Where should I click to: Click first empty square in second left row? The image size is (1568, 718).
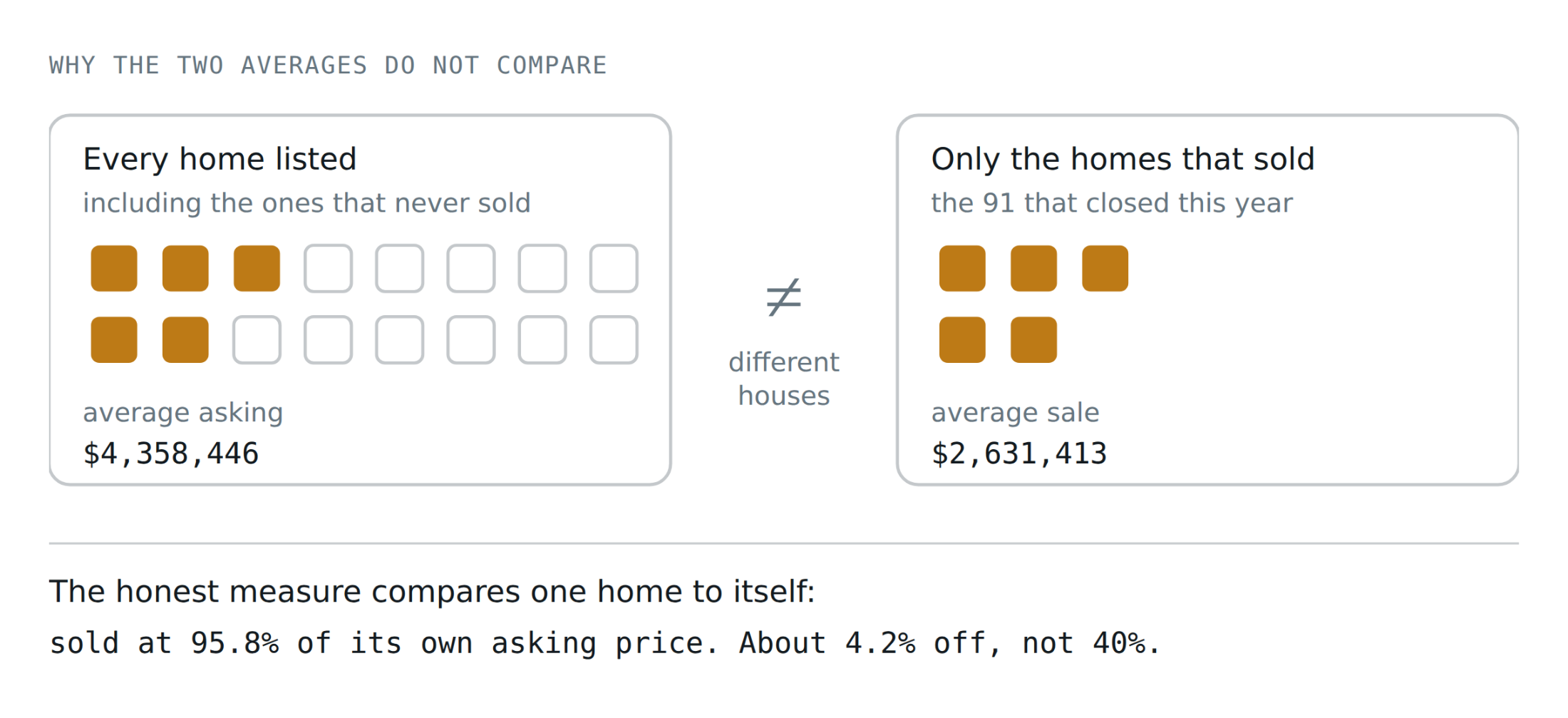[x=257, y=340]
